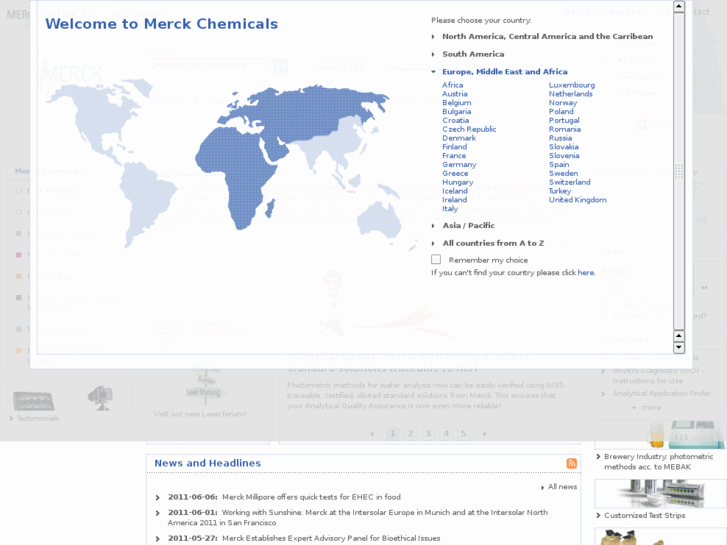Tick the Remember my choice checkbox
Screen dimensions: 727x545
[436, 259]
